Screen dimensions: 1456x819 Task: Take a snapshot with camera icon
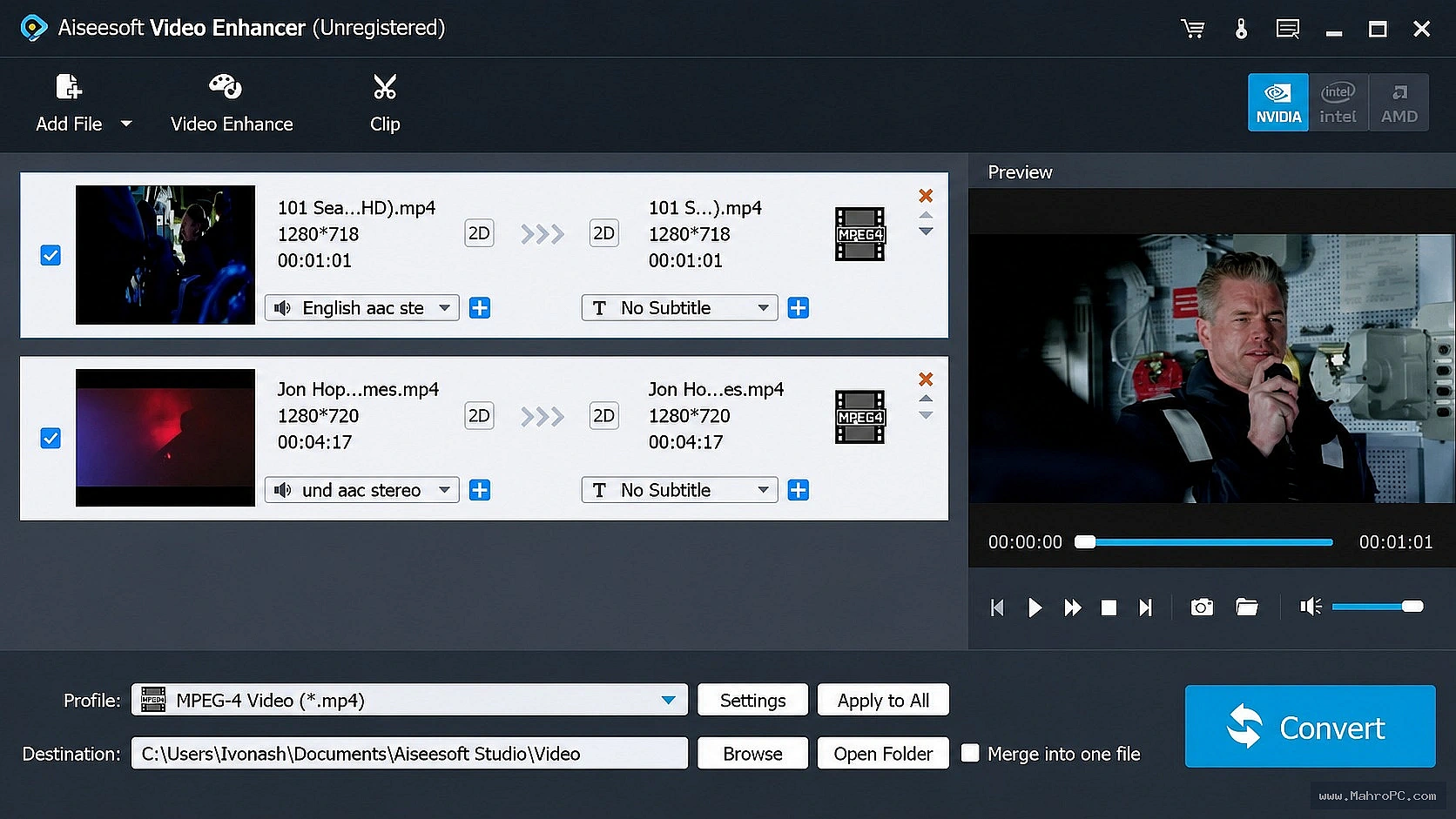pyautogui.click(x=1202, y=607)
